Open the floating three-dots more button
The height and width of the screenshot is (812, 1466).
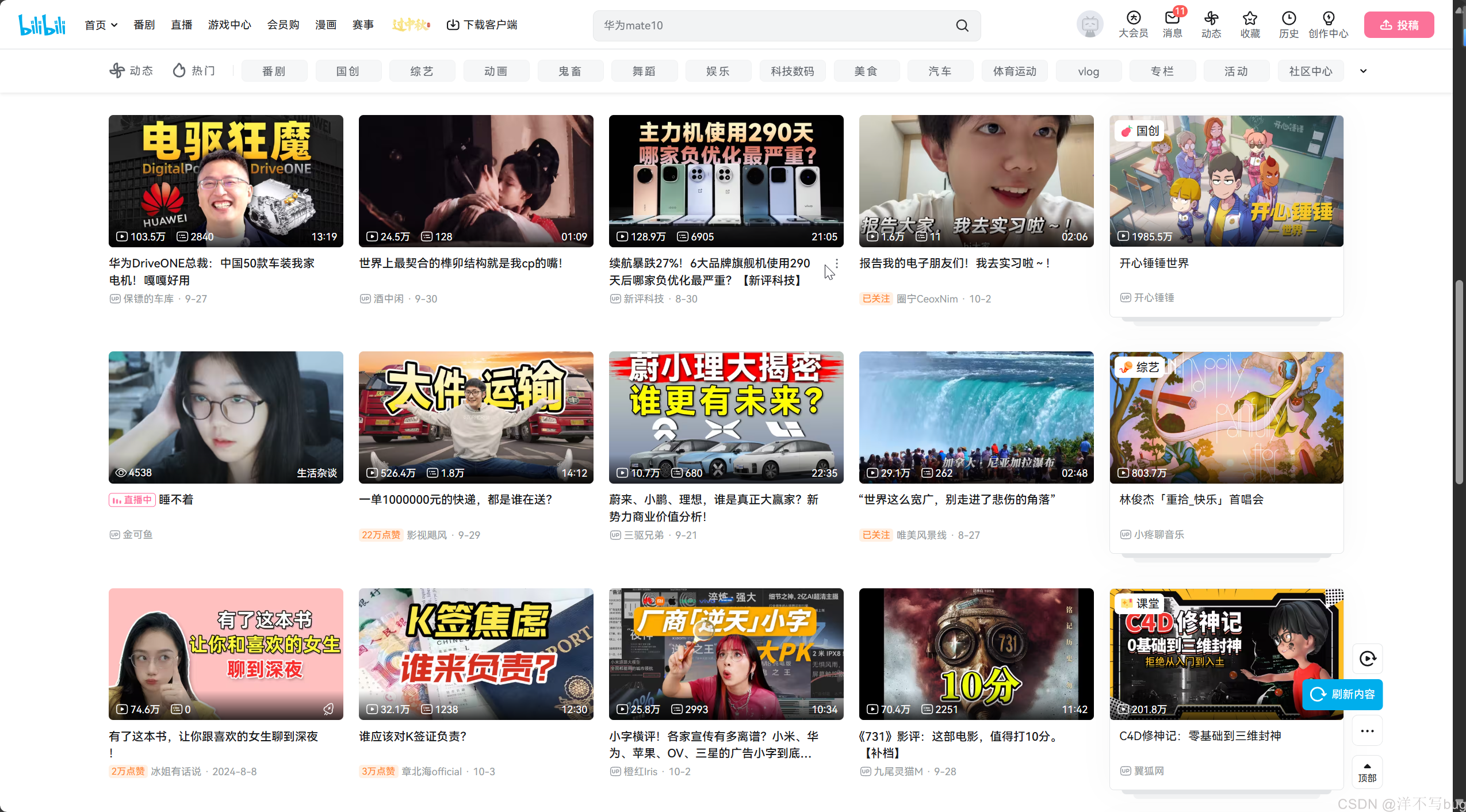(1367, 731)
